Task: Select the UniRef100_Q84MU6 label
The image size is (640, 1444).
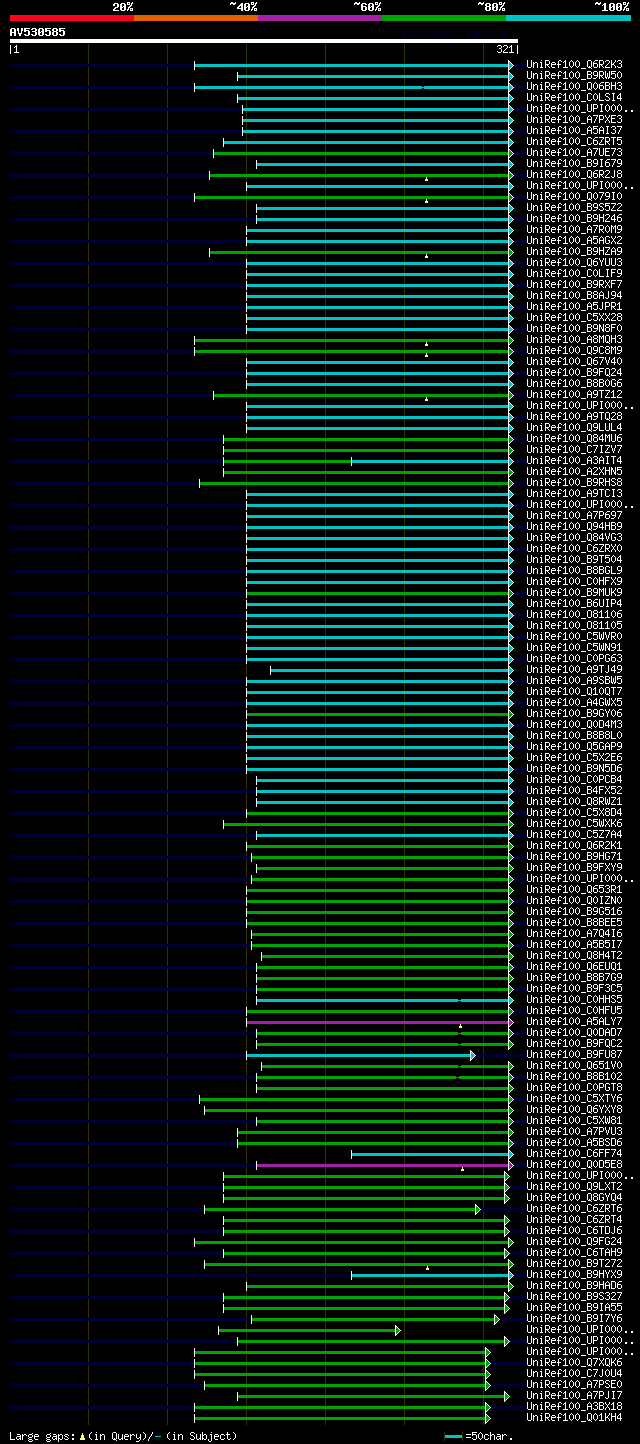Action: pyautogui.click(x=574, y=439)
